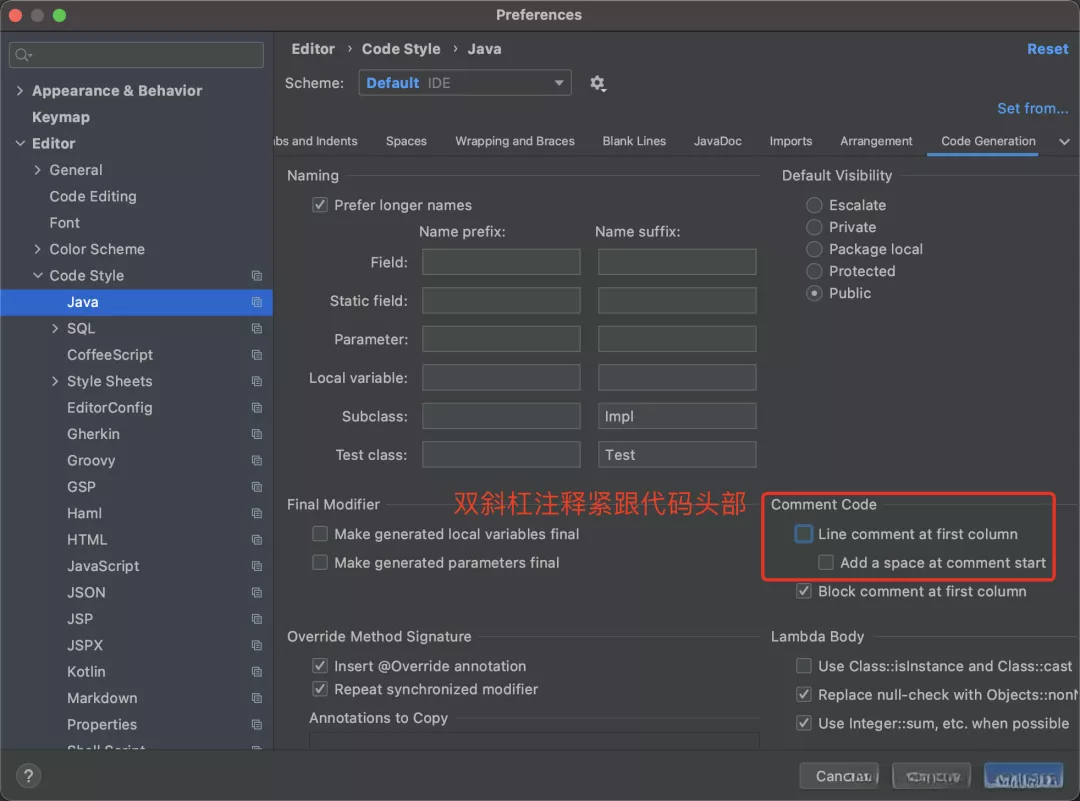This screenshot has width=1080, height=801.
Task: Check Add a space at comment start
Action: click(x=825, y=563)
